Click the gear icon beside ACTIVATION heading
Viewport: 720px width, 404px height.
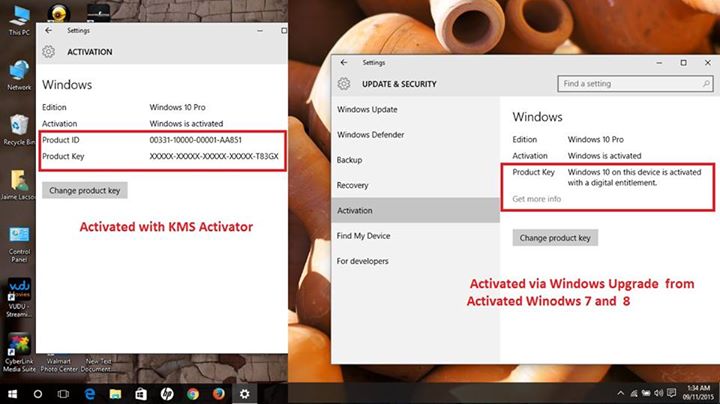[x=48, y=51]
